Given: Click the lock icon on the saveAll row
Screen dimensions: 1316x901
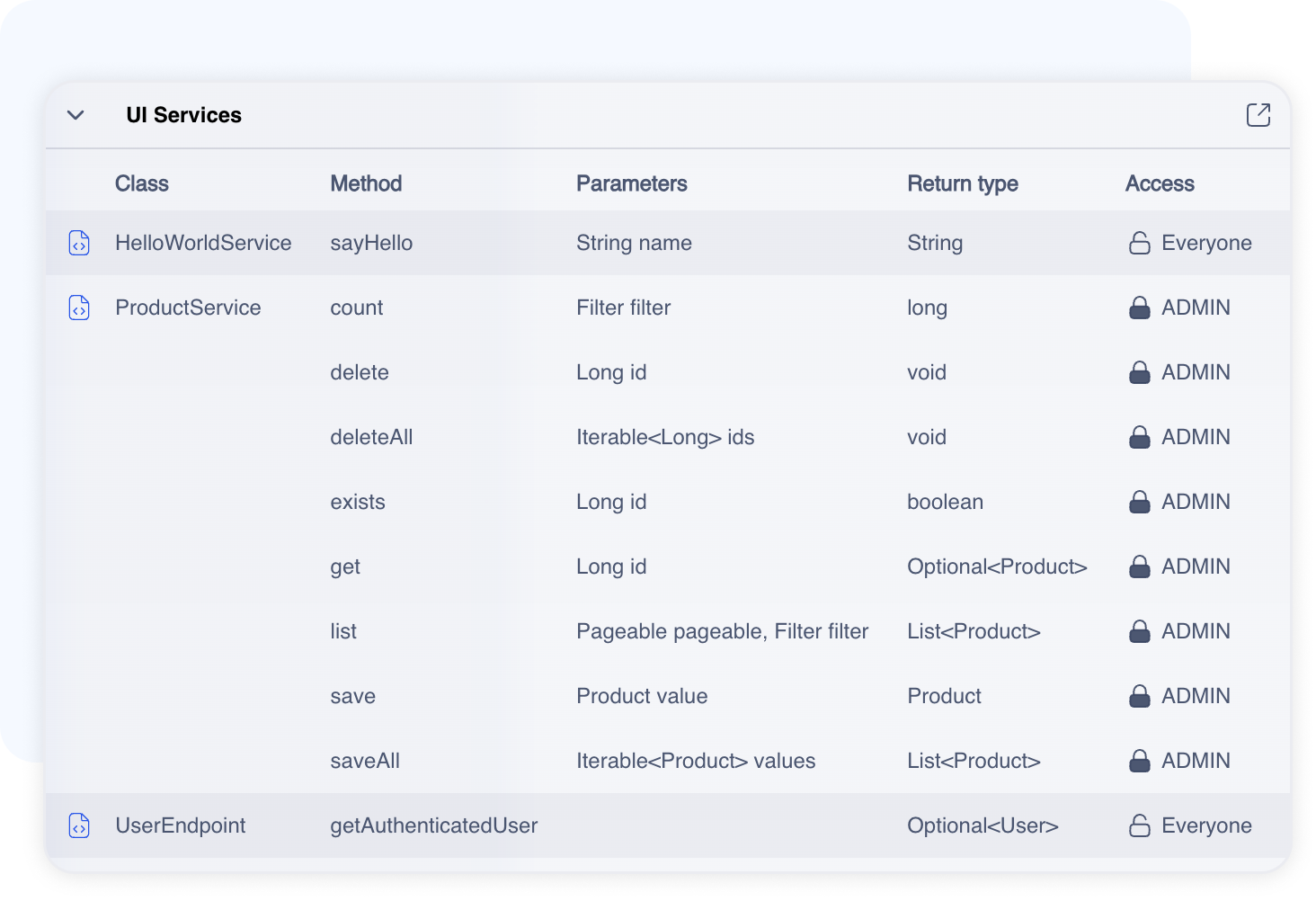Looking at the screenshot, I should (1139, 761).
